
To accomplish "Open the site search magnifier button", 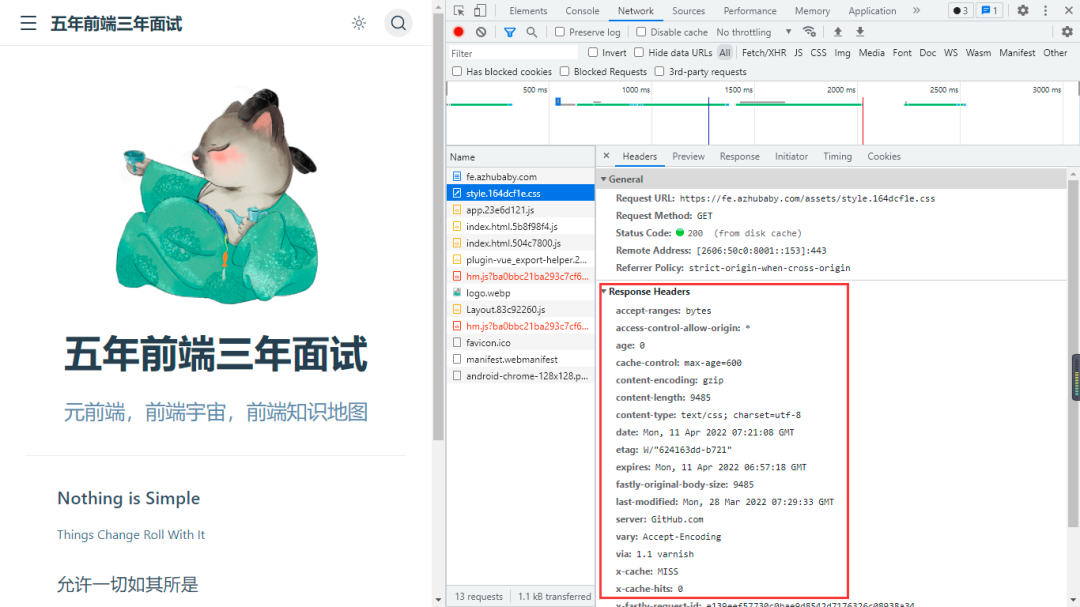I will coord(398,23).
